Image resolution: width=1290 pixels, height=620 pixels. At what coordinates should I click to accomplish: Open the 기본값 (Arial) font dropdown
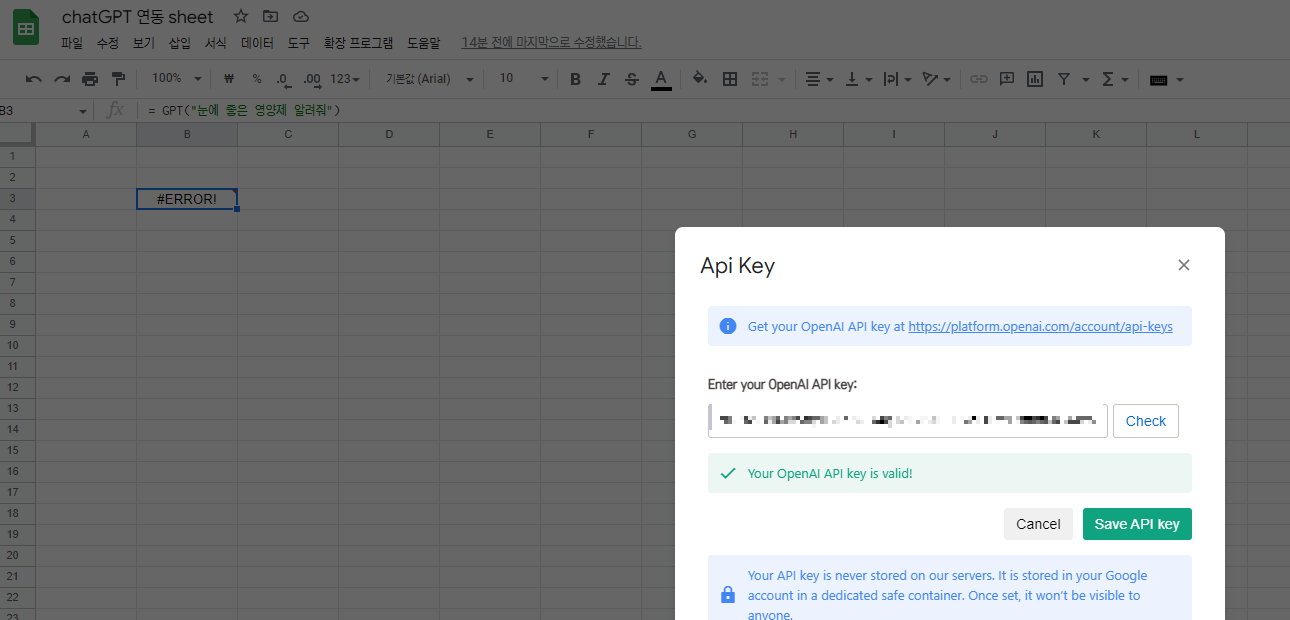tap(428, 79)
